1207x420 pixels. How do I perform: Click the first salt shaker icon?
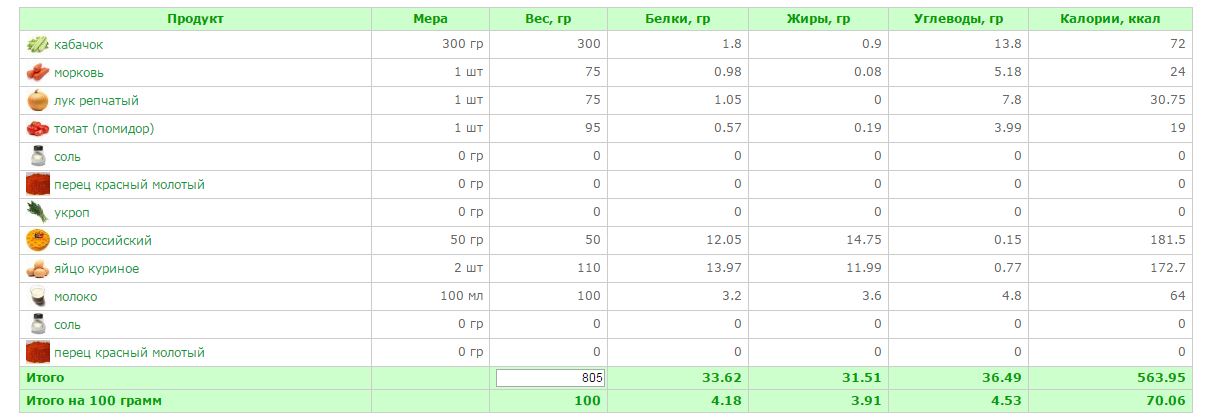[x=38, y=157]
